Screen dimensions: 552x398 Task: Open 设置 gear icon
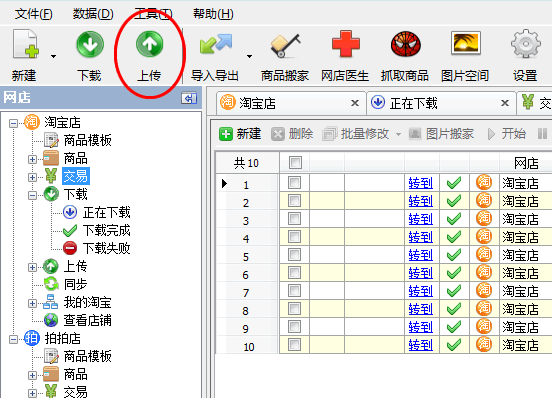point(526,44)
